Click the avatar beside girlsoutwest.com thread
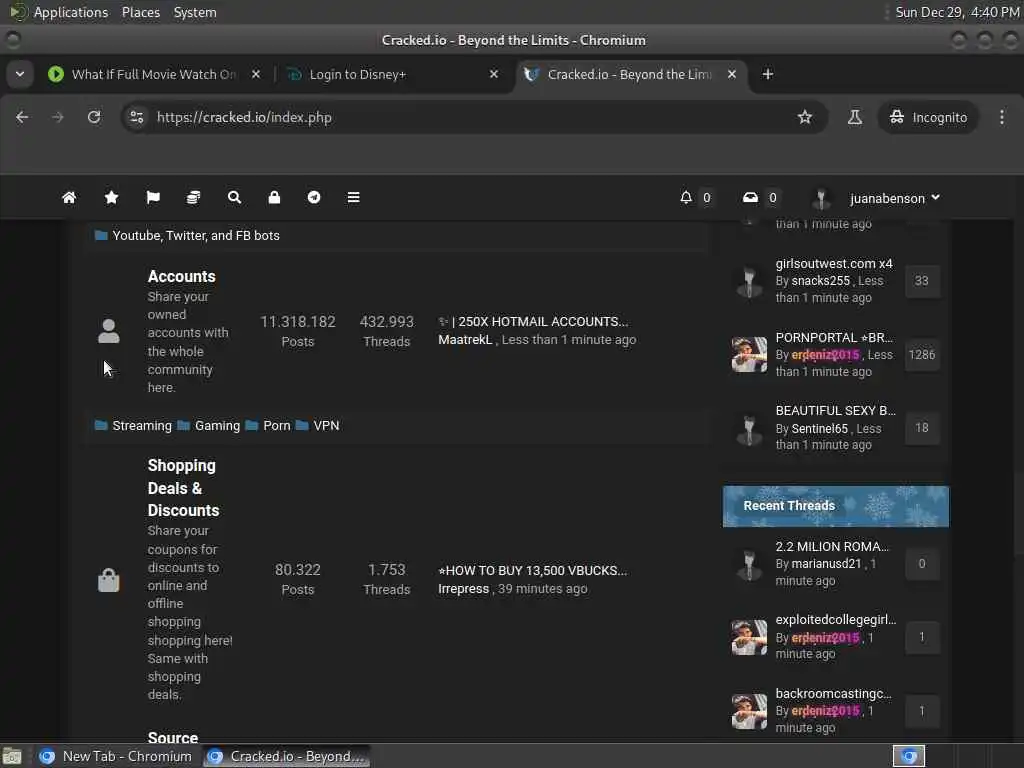Viewport: 1024px width, 768px height. (749, 281)
